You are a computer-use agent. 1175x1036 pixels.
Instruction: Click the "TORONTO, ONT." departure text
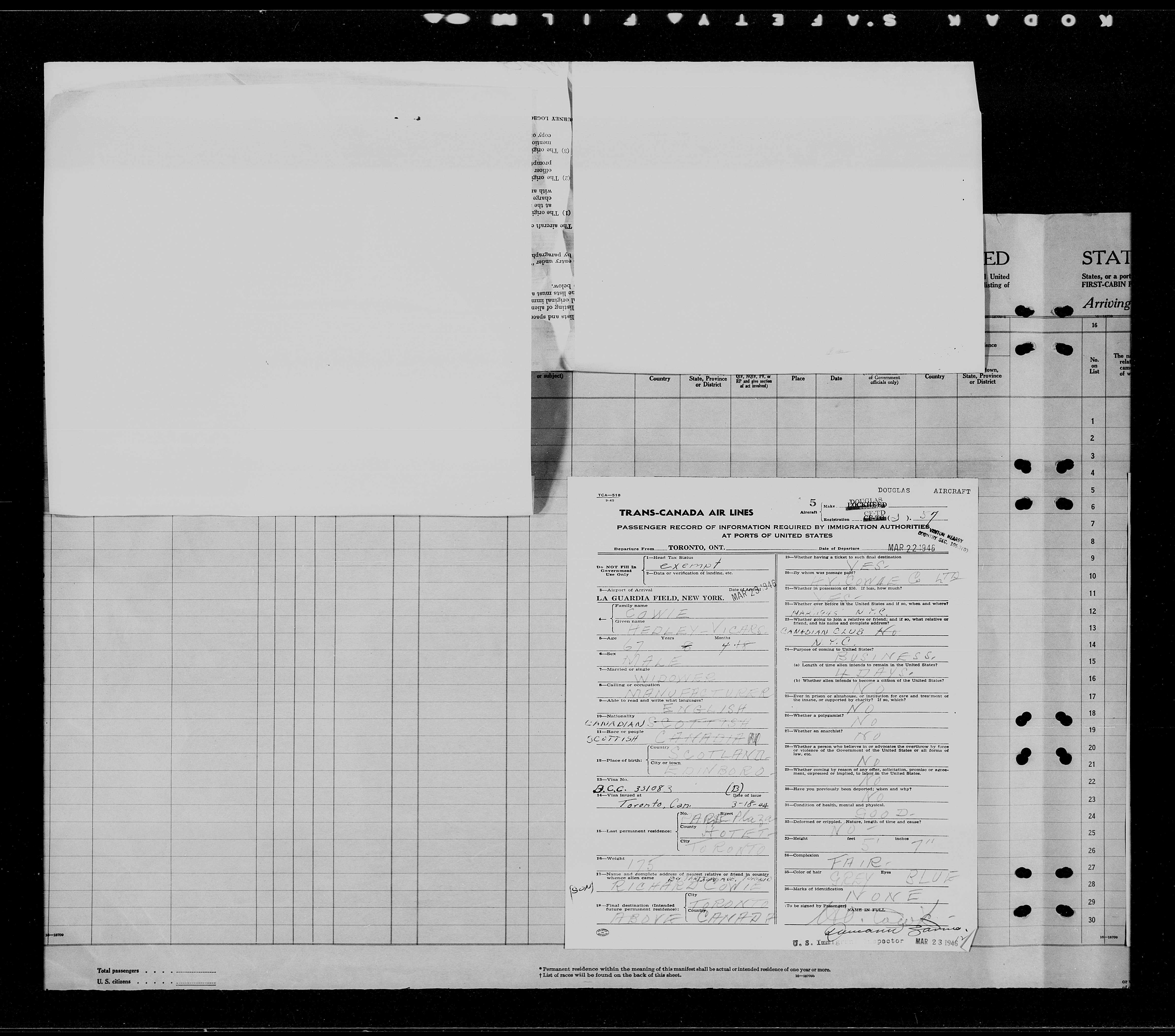(x=697, y=548)
